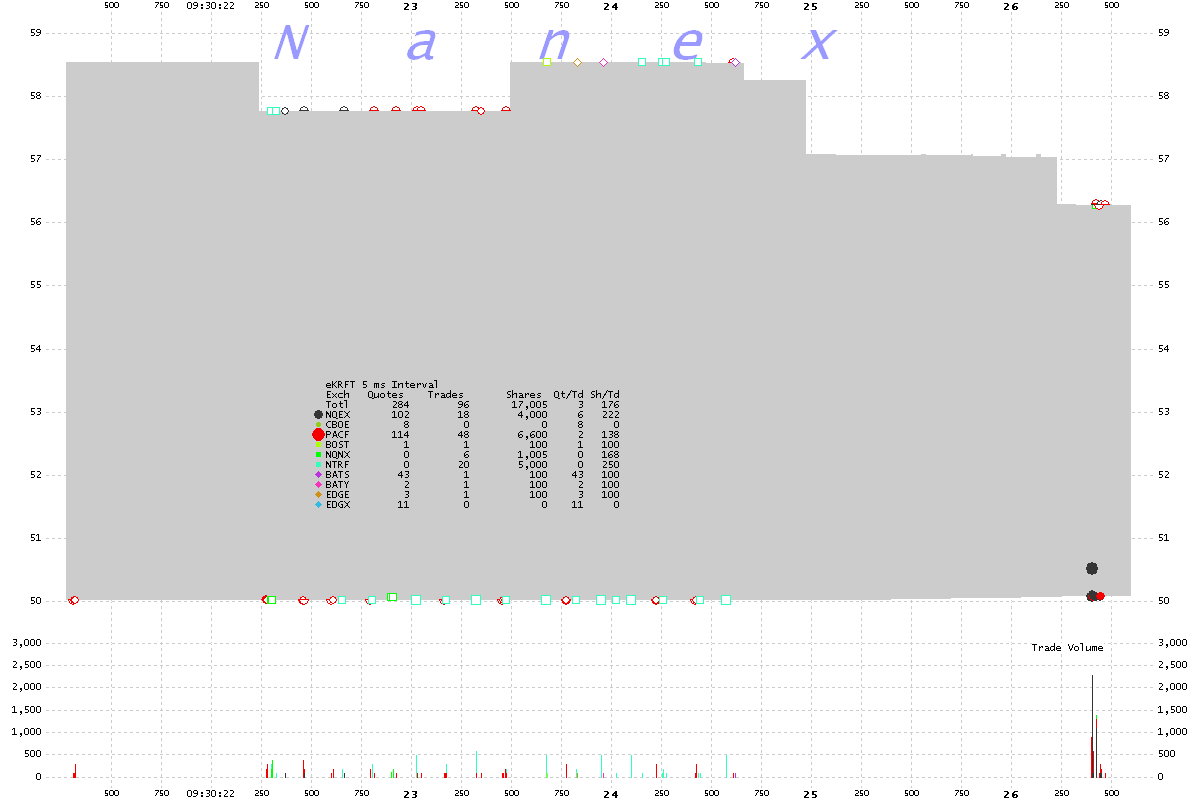Click the '2,500' volume label on the right axis
The width and height of the screenshot is (1200, 800).
pyautogui.click(x=1172, y=665)
